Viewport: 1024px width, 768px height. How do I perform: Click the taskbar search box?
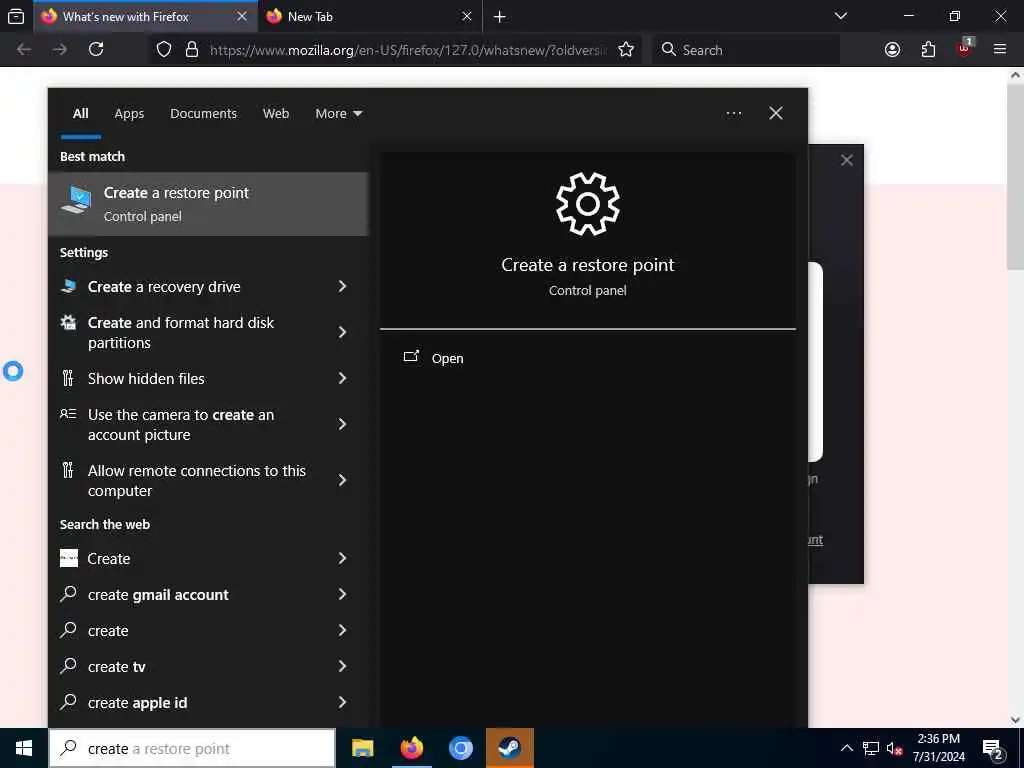(x=192, y=748)
